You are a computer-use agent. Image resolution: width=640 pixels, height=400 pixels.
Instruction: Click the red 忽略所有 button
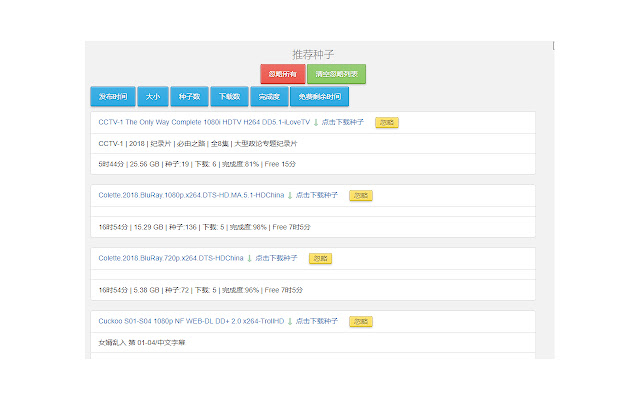pyautogui.click(x=282, y=74)
